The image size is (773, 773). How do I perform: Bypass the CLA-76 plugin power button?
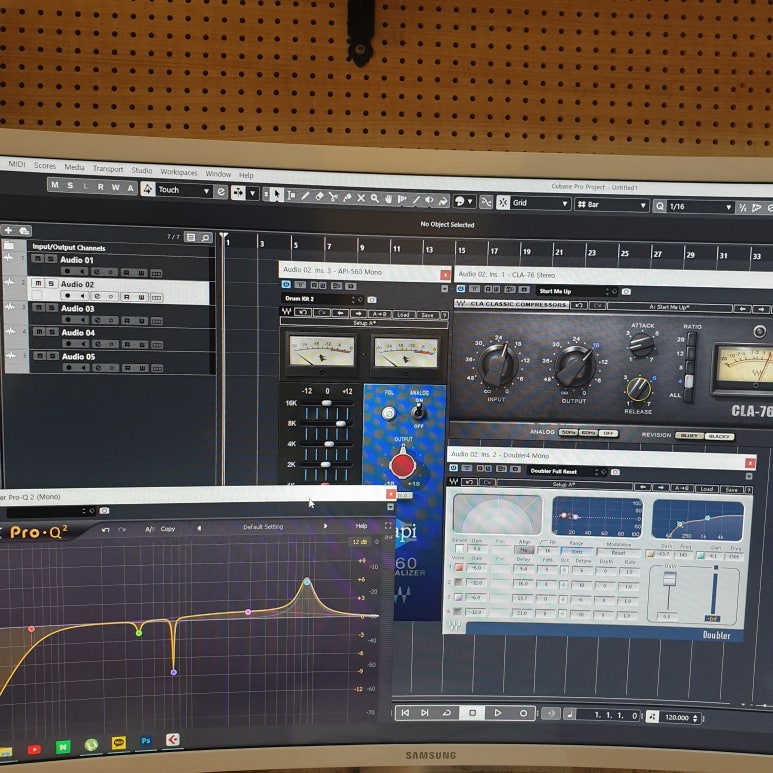461,288
